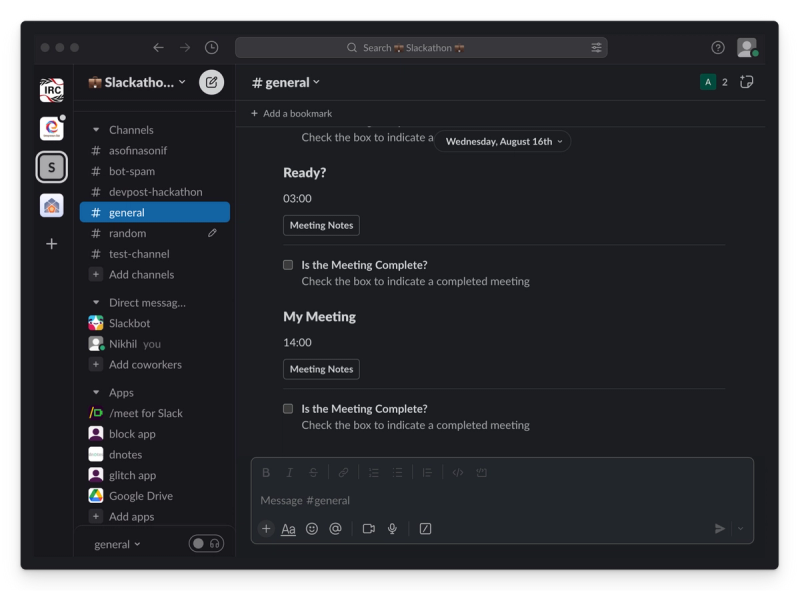Click the blockquote icon

pos(427,473)
